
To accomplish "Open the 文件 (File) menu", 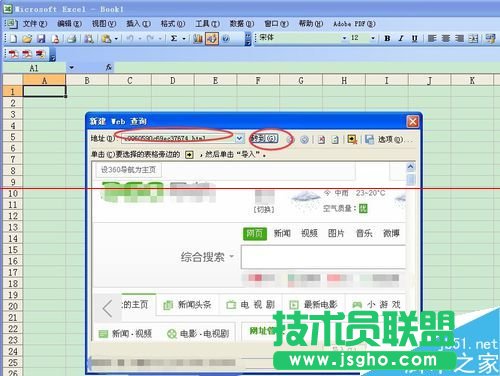I will tap(35, 24).
